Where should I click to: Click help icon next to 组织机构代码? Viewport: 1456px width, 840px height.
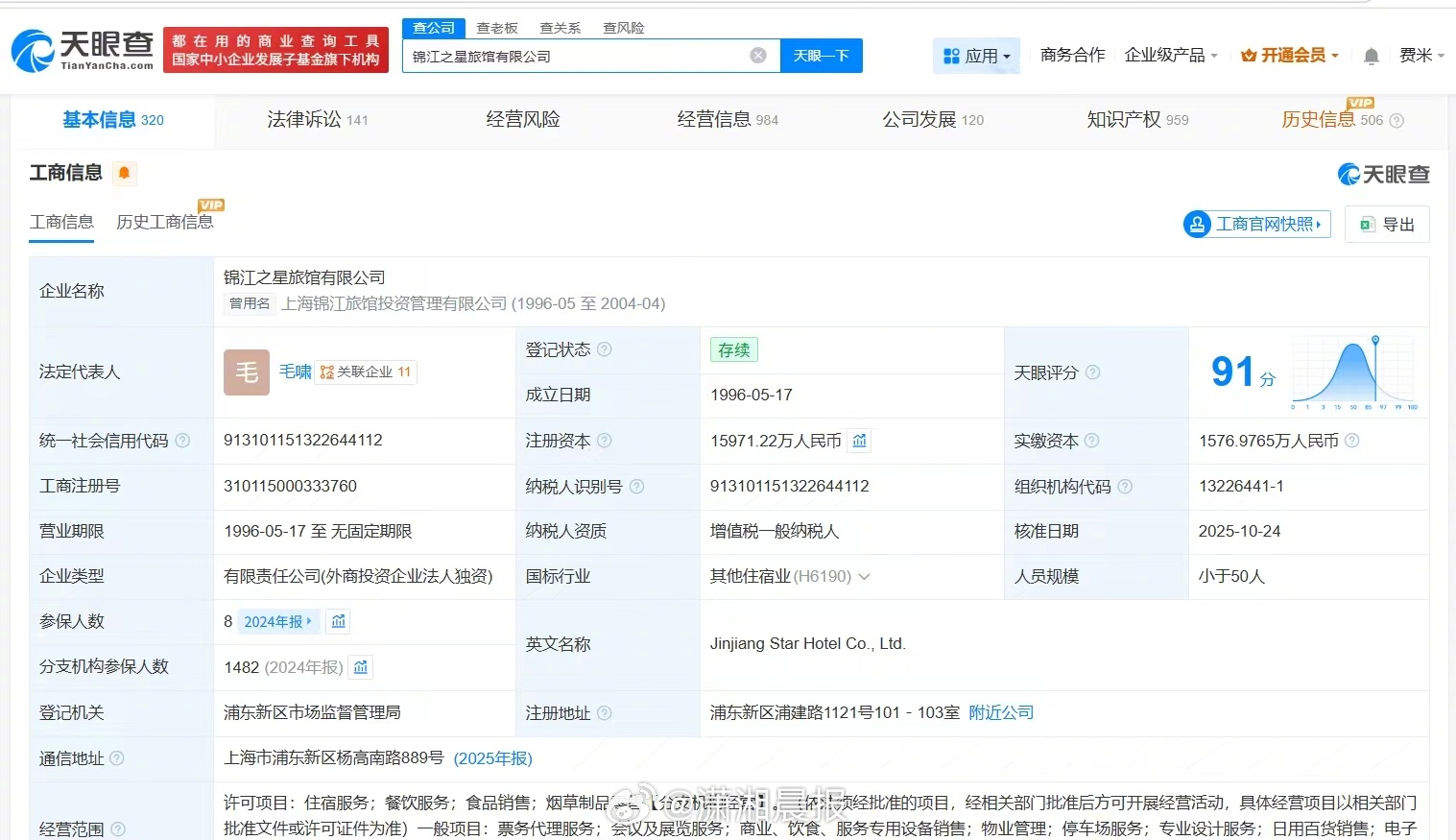[1125, 487]
